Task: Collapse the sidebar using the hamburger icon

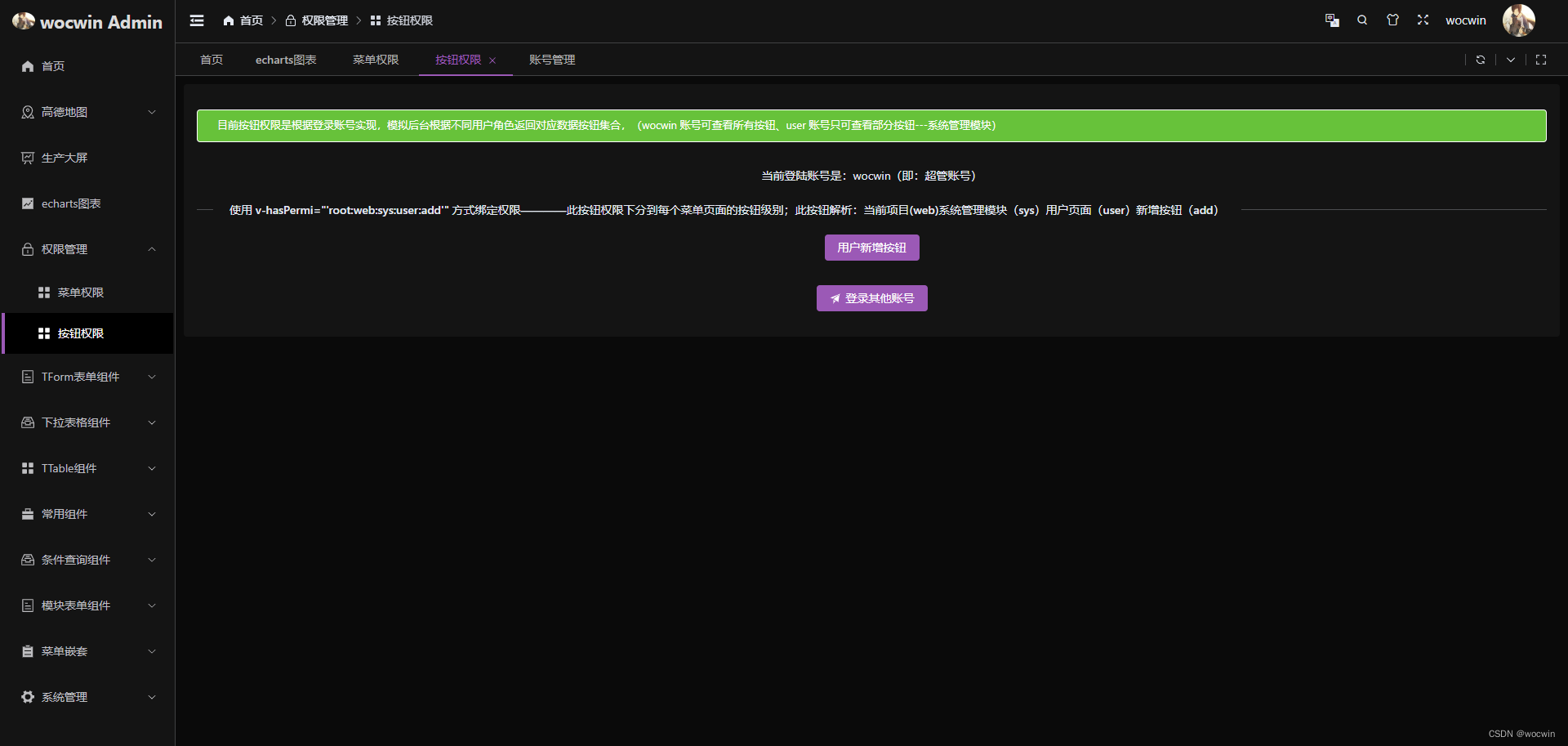Action: coord(196,20)
